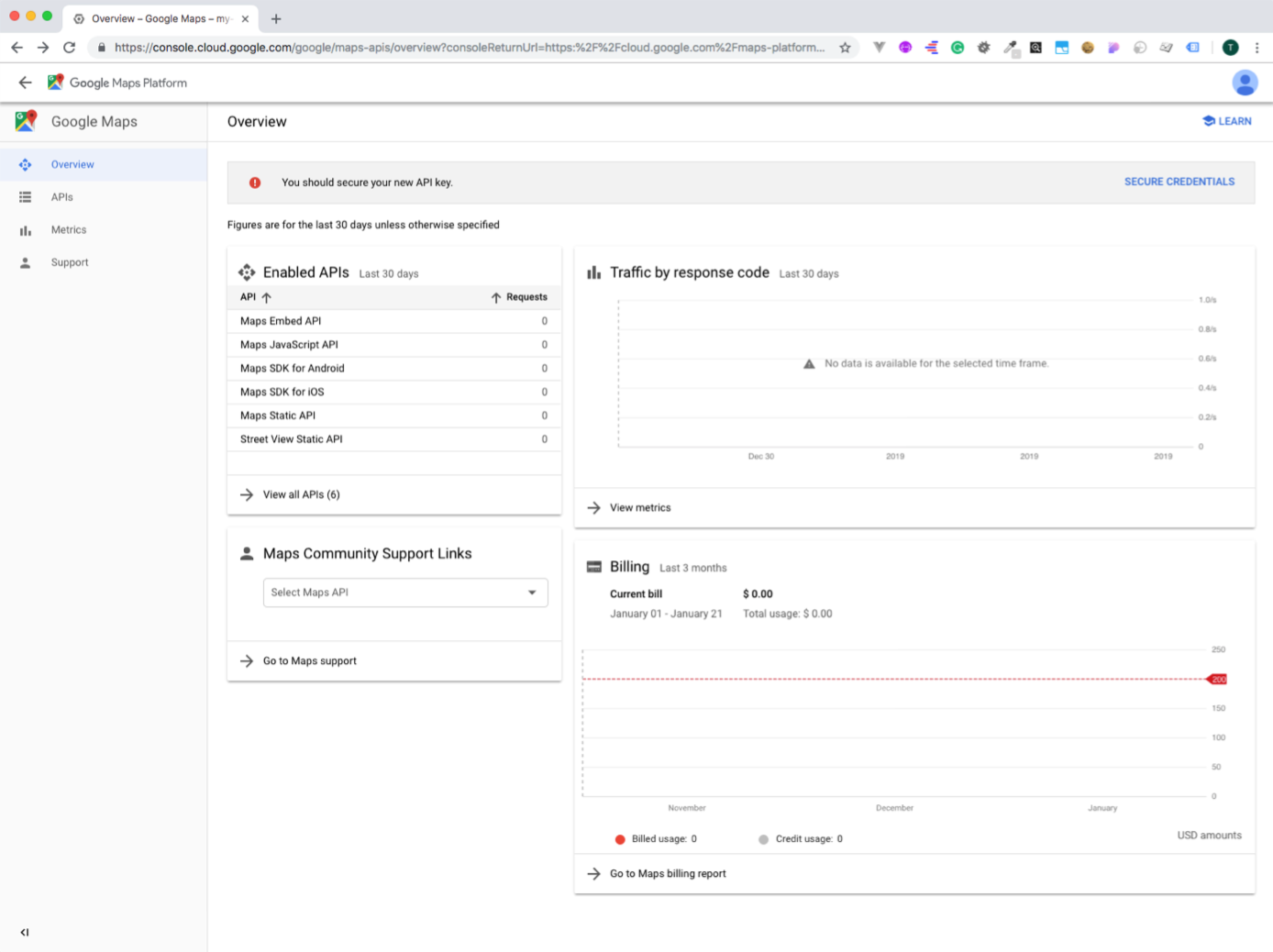Click Go to Maps support

click(310, 661)
